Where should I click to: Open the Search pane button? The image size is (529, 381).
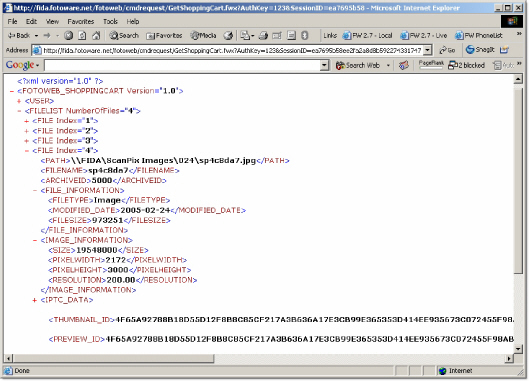[x=124, y=35]
